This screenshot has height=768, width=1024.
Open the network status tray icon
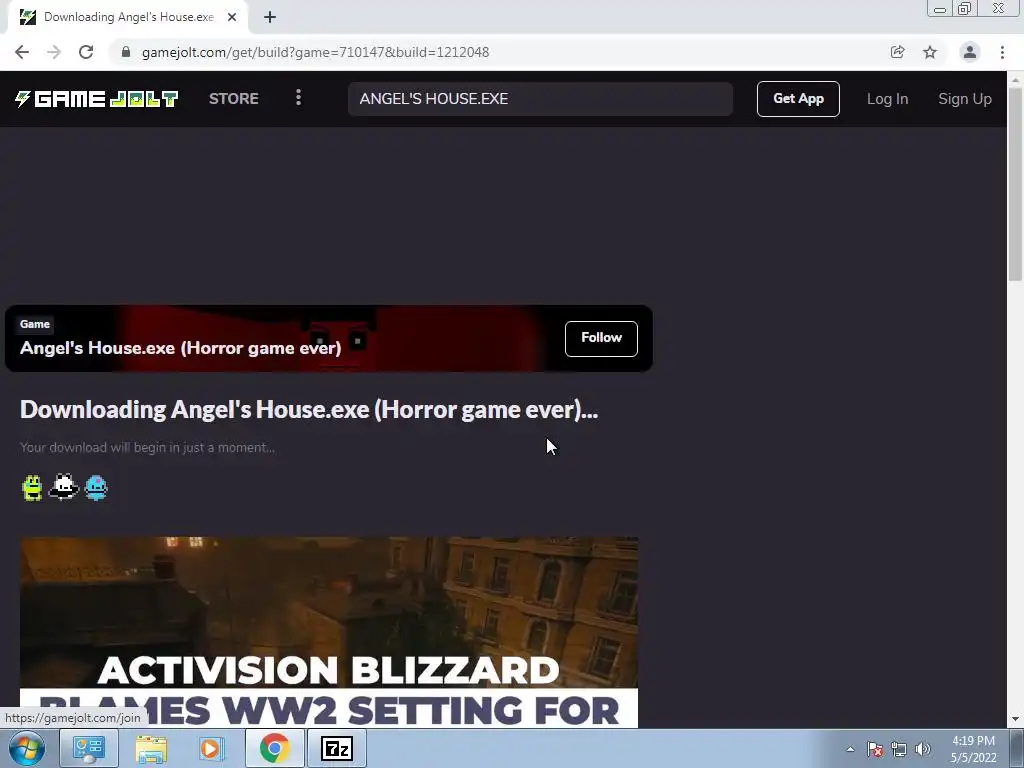coord(899,749)
